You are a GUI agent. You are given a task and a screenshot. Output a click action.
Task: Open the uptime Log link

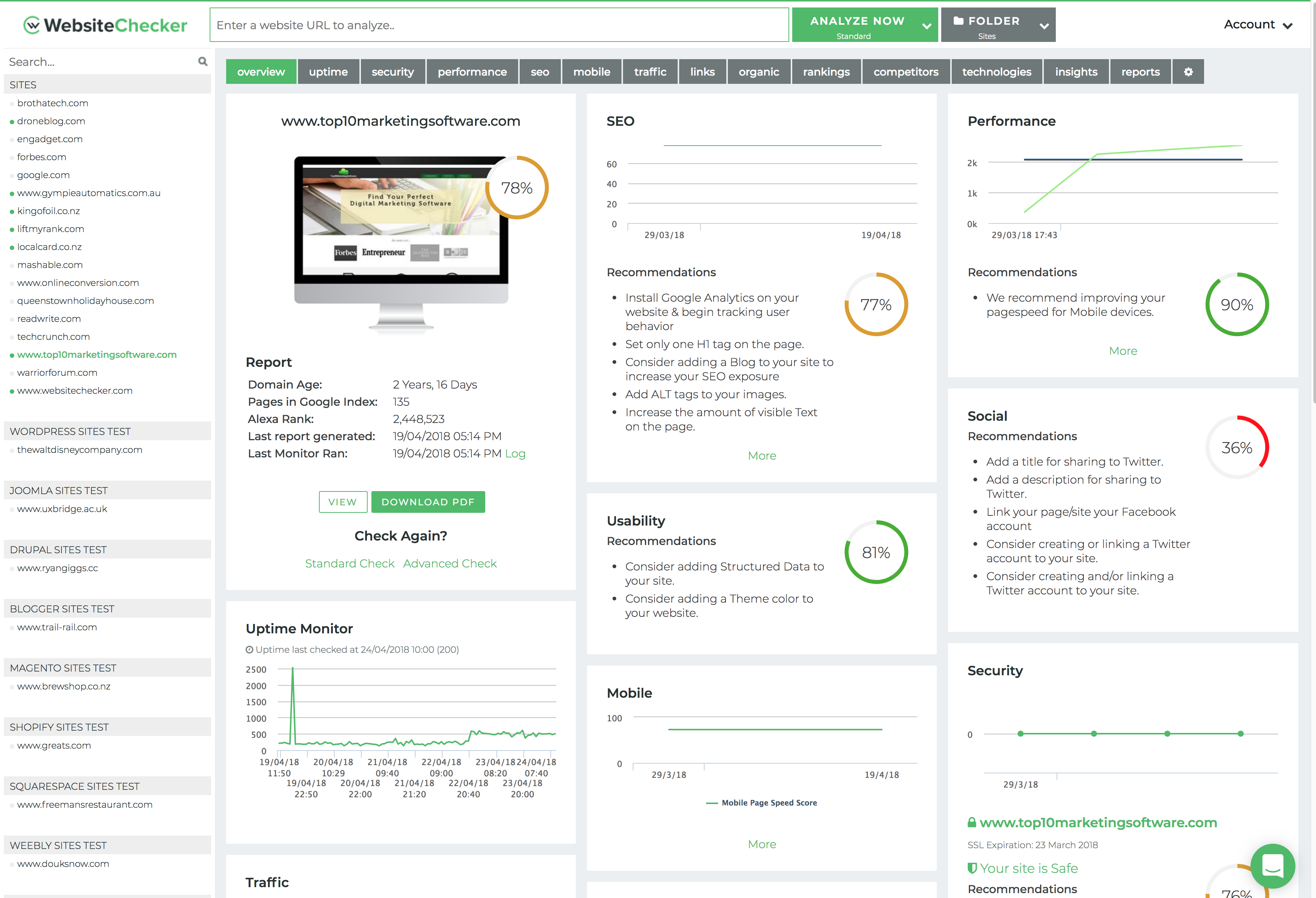pos(515,453)
